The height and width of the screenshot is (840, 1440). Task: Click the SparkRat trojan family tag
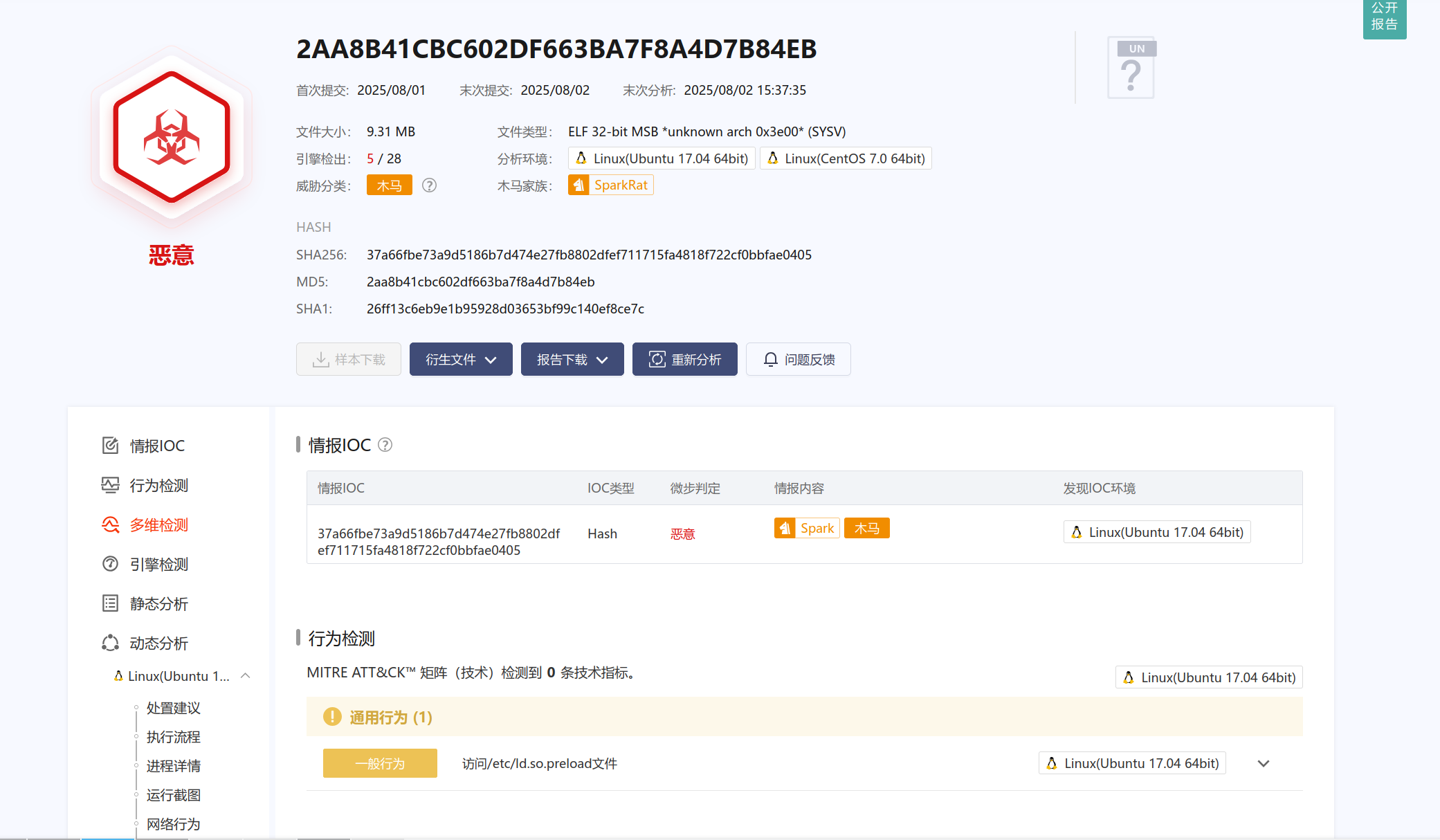[610, 185]
